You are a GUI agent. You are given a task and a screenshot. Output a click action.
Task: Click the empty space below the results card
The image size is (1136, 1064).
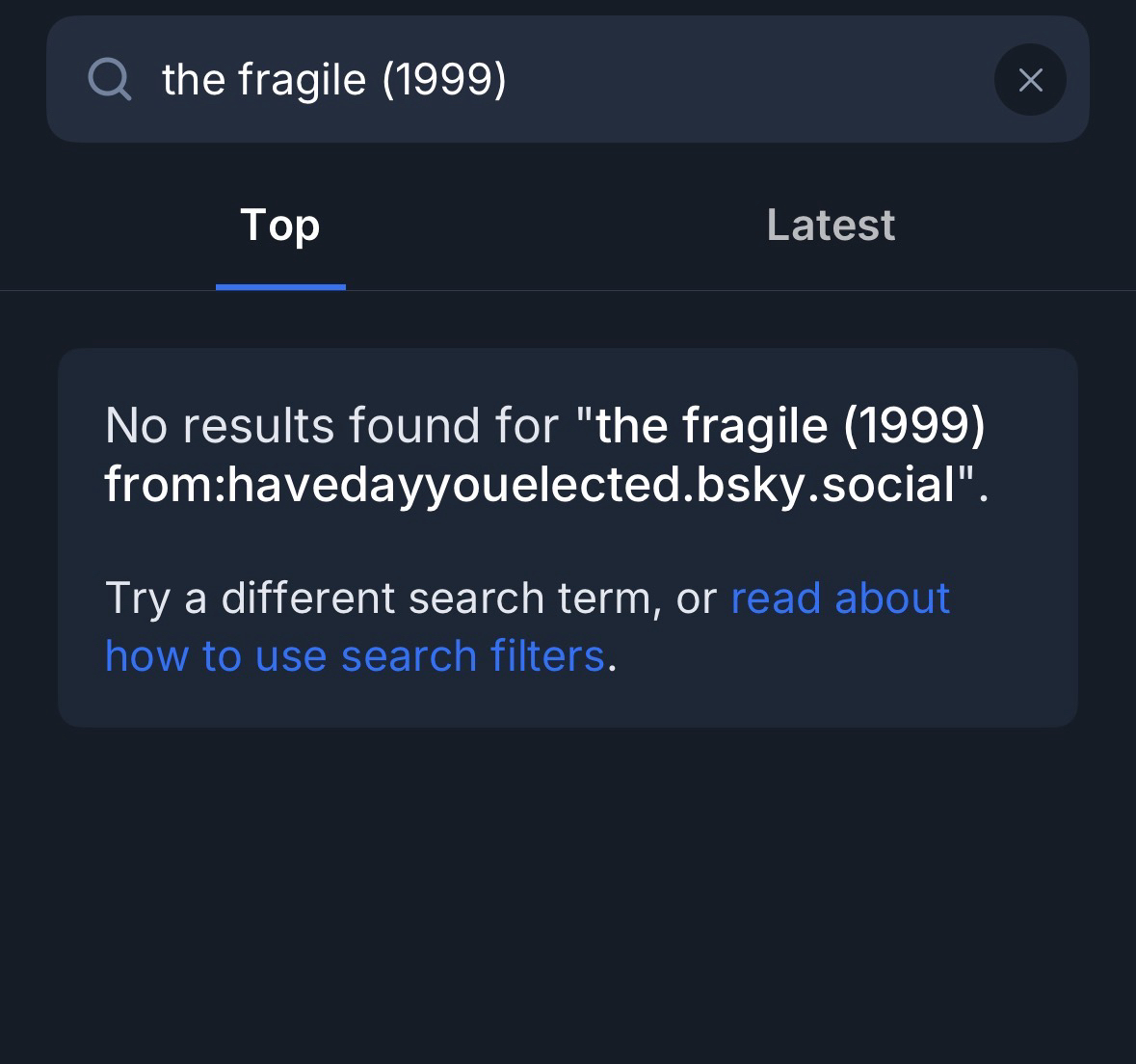click(x=567, y=887)
